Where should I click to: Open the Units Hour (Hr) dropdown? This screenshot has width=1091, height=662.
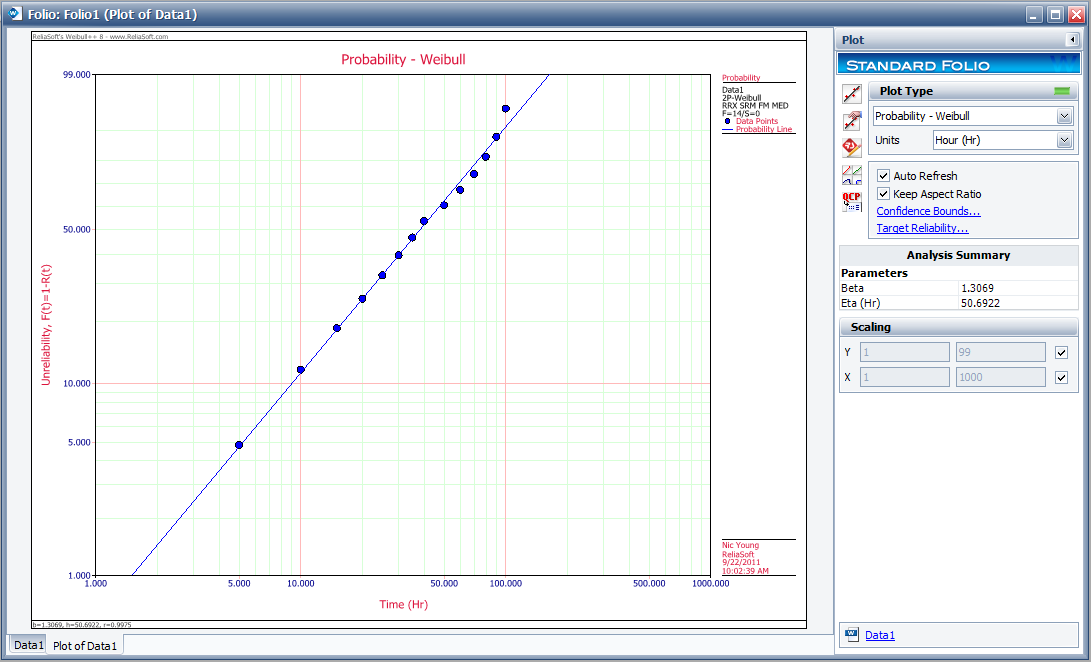[1064, 141]
